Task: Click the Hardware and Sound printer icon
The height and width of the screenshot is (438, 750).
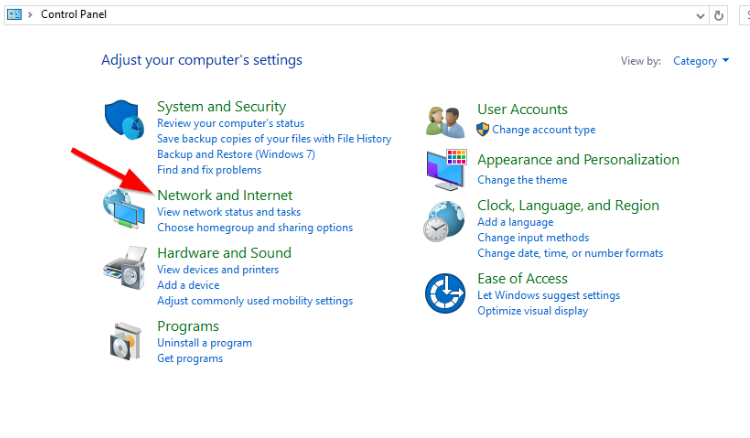Action: pos(125,268)
